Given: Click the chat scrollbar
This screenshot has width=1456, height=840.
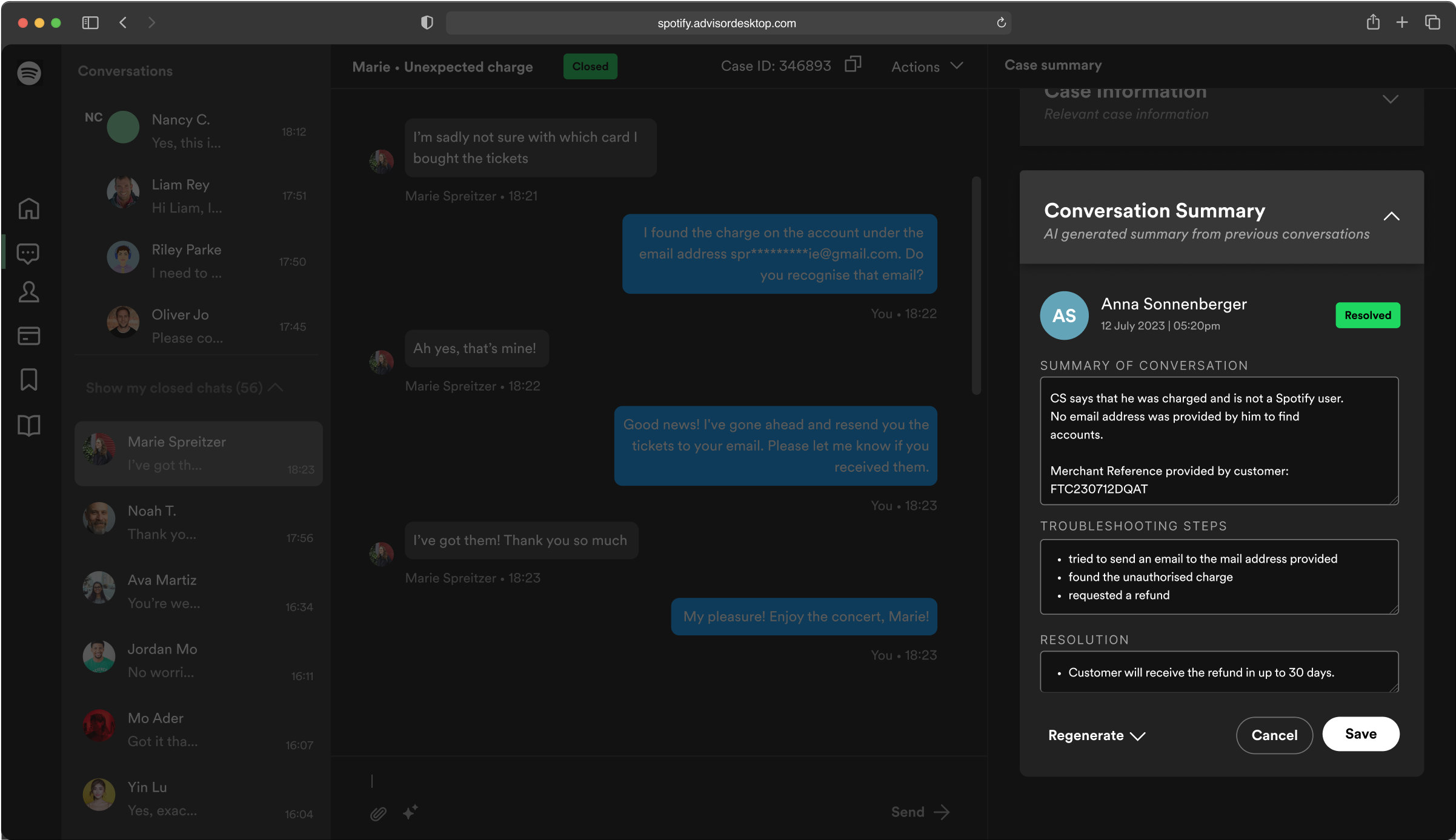Looking at the screenshot, I should point(976,285).
